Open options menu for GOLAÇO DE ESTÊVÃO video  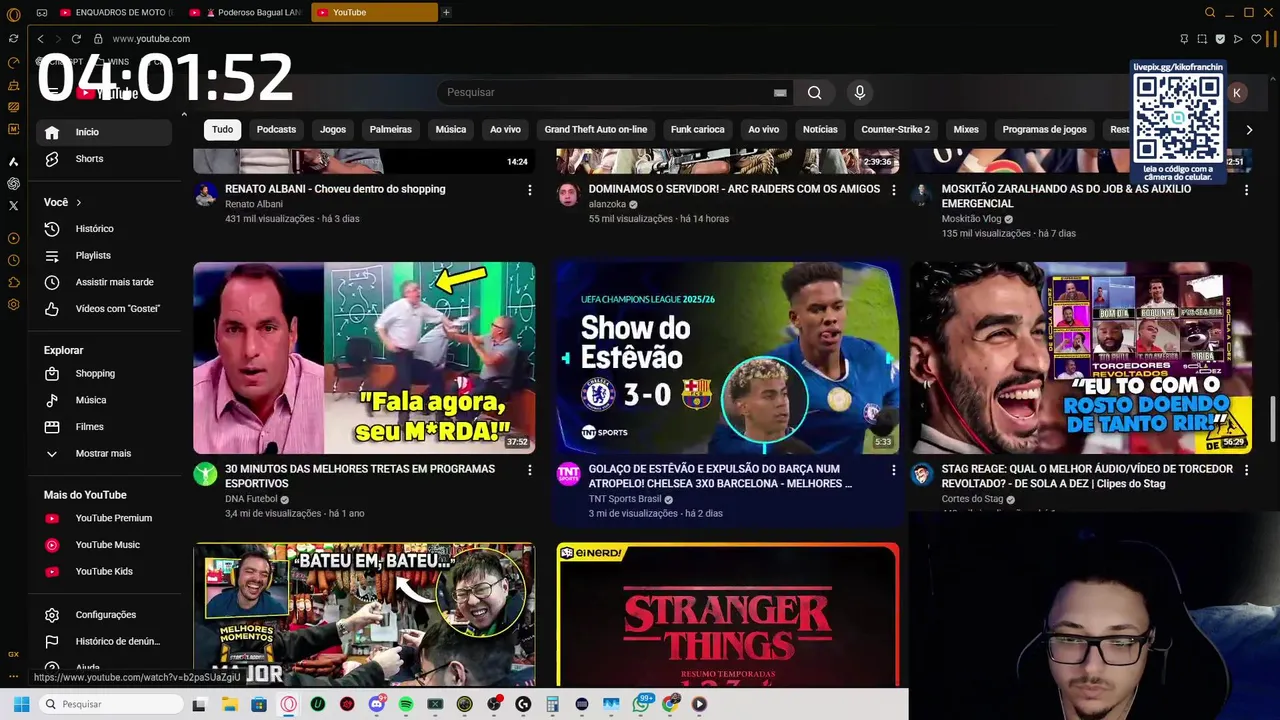(893, 470)
